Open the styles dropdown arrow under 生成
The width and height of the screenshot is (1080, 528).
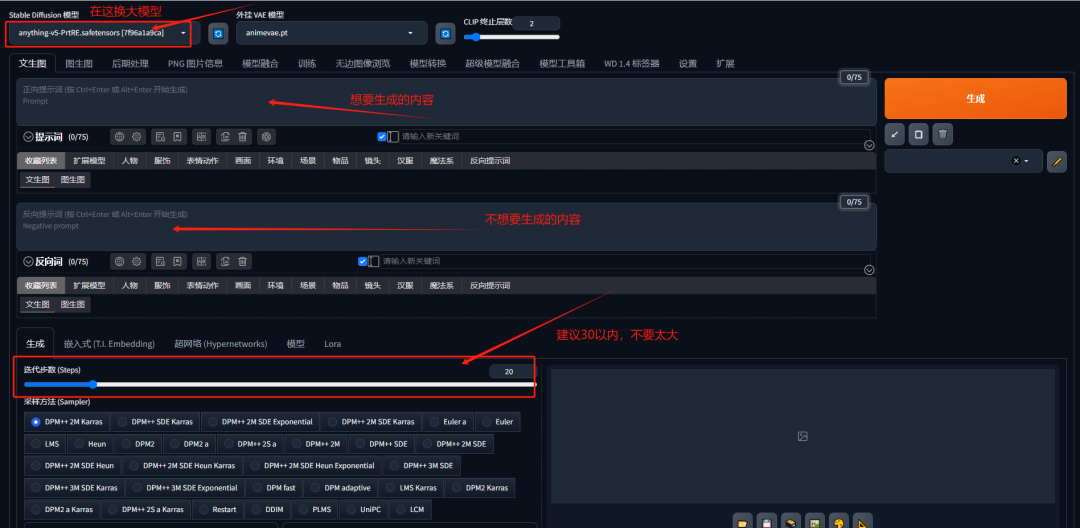(x=1026, y=161)
